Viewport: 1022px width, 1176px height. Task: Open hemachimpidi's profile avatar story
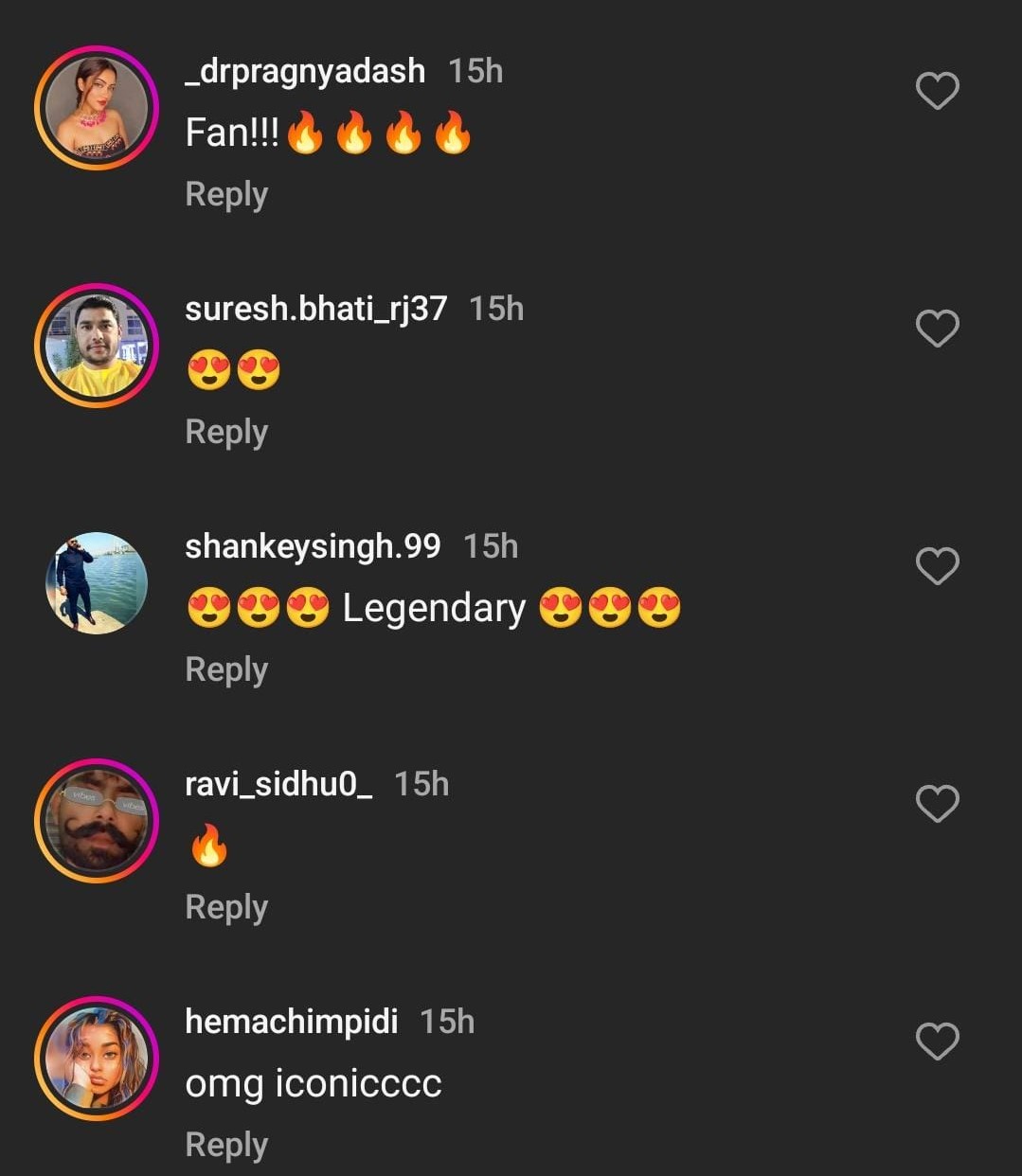[97, 1059]
